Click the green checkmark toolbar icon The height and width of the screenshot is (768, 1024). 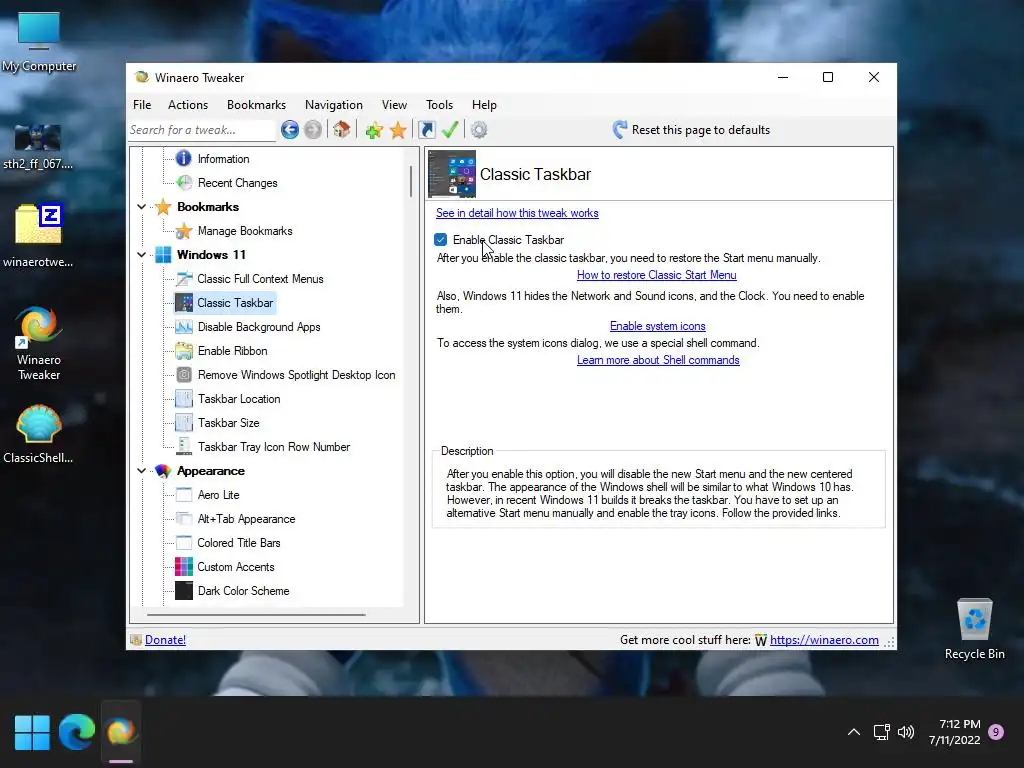(x=450, y=130)
